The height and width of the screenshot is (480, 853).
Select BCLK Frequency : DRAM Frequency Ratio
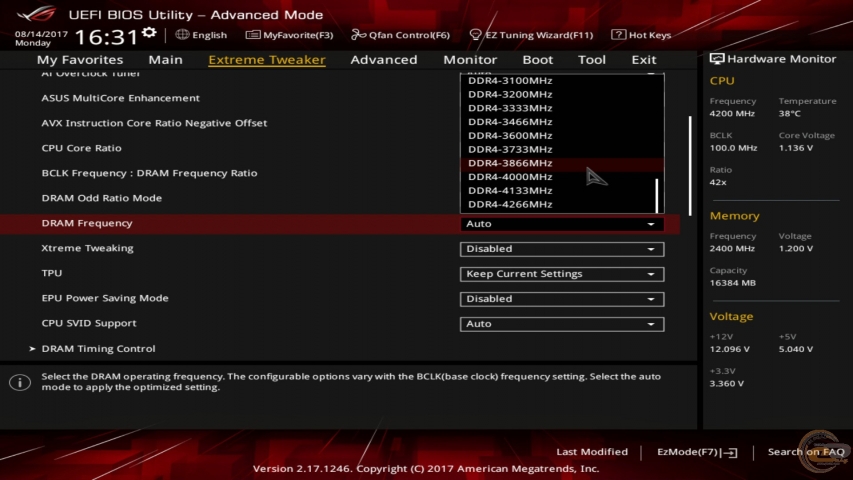point(150,173)
